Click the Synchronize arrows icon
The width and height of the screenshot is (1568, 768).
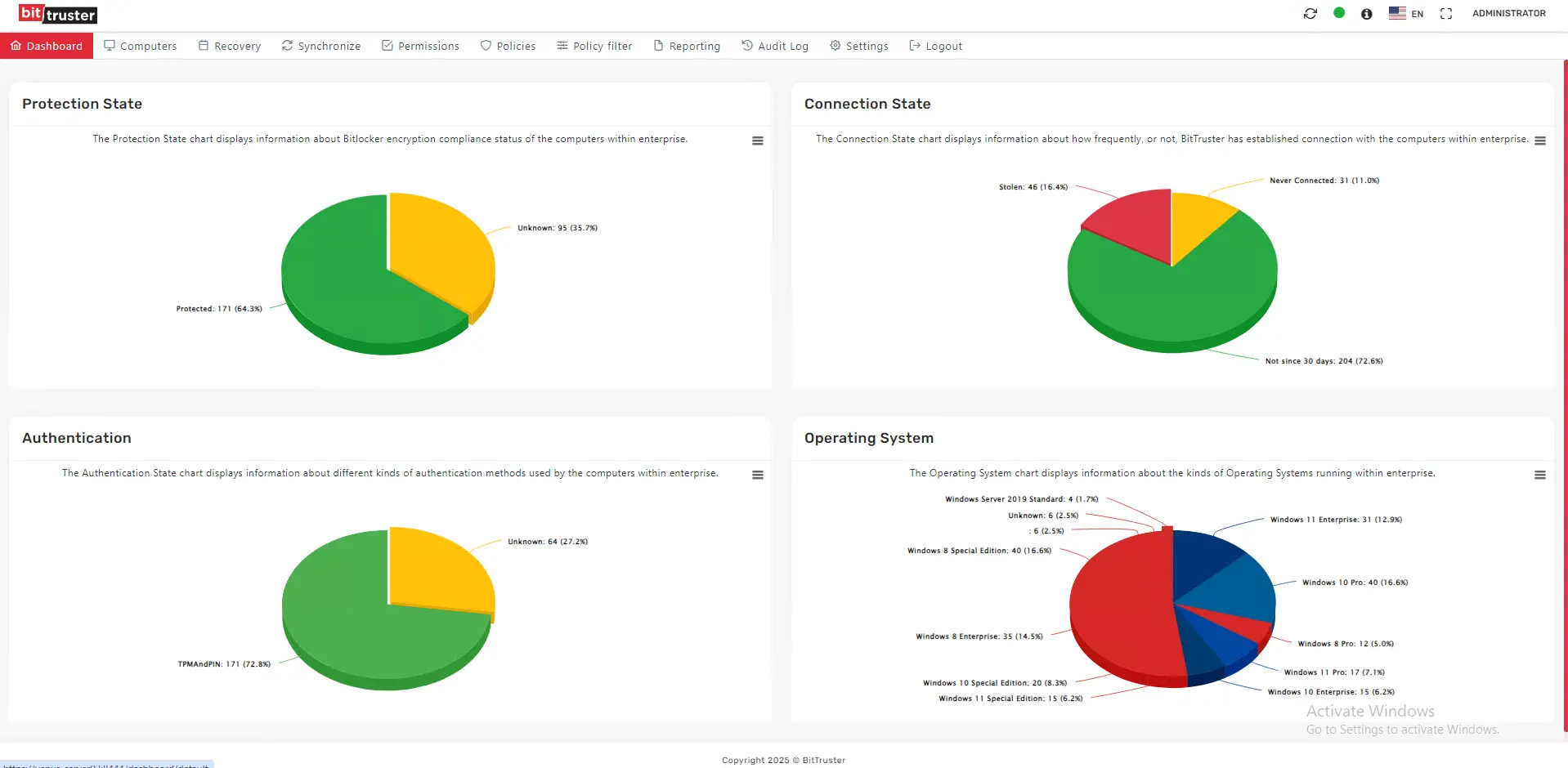tap(287, 46)
